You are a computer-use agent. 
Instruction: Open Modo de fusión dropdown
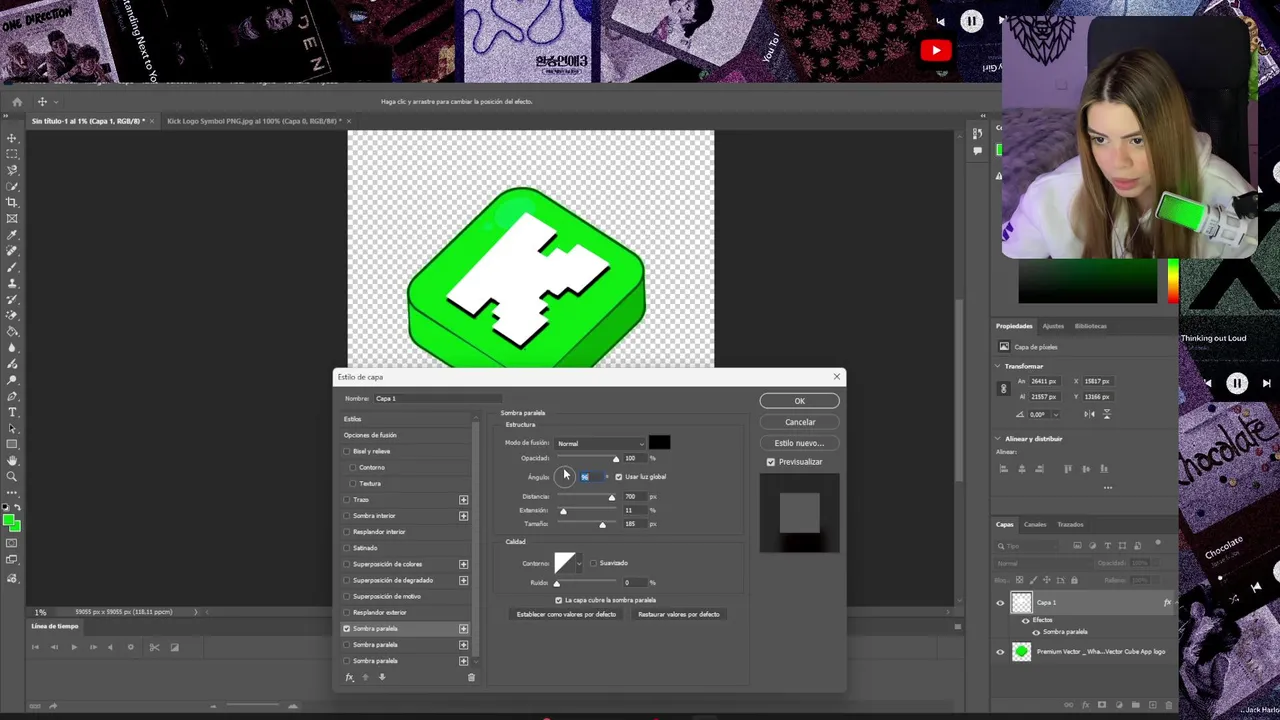click(x=600, y=443)
